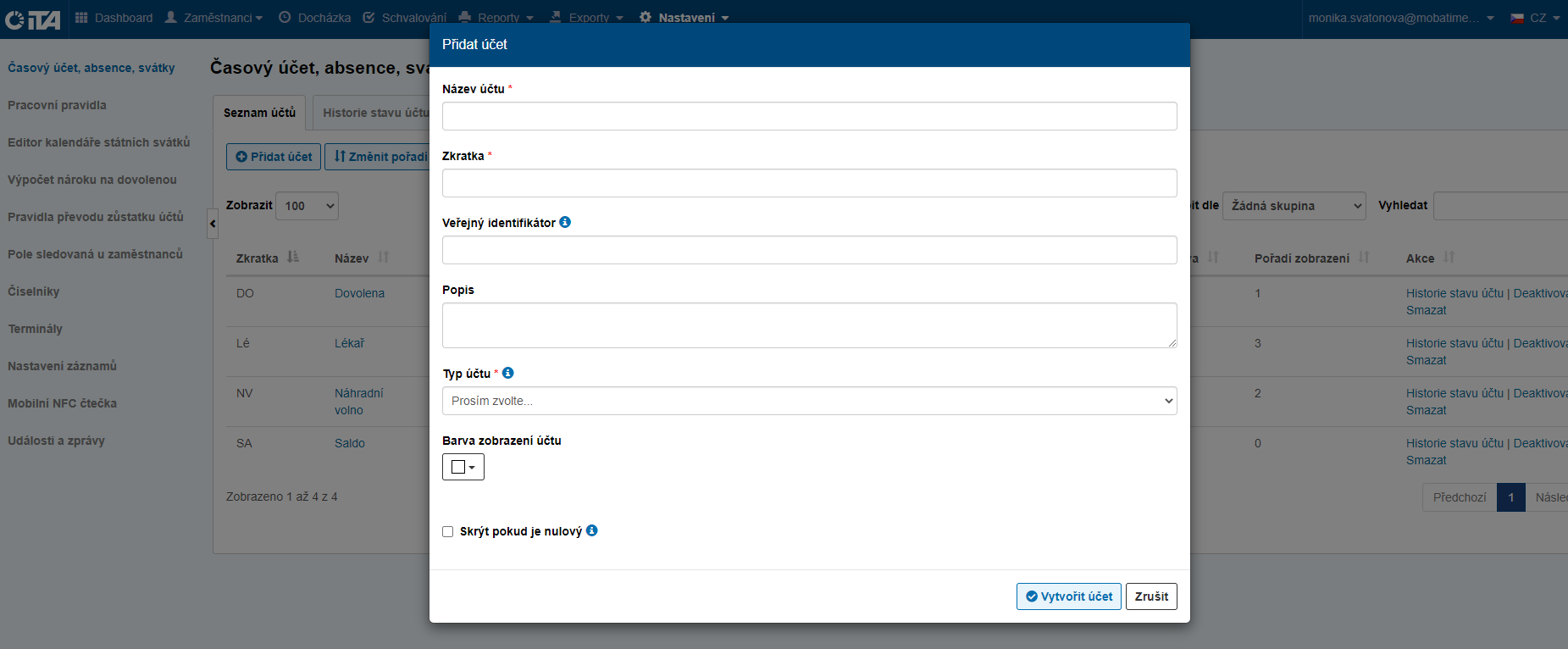Image resolution: width=1568 pixels, height=649 pixels.
Task: Click the info icon beside Veřejný identifikátor
Action: point(565,222)
